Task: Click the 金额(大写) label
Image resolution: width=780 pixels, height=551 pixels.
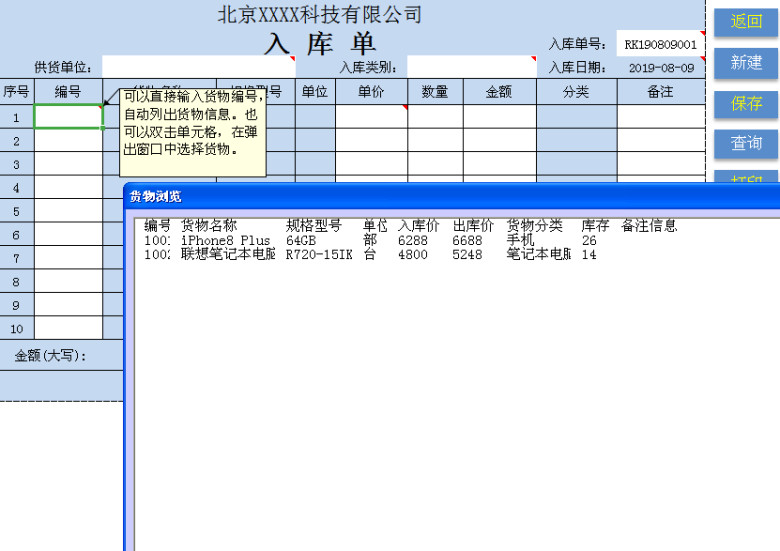Action: point(50,356)
